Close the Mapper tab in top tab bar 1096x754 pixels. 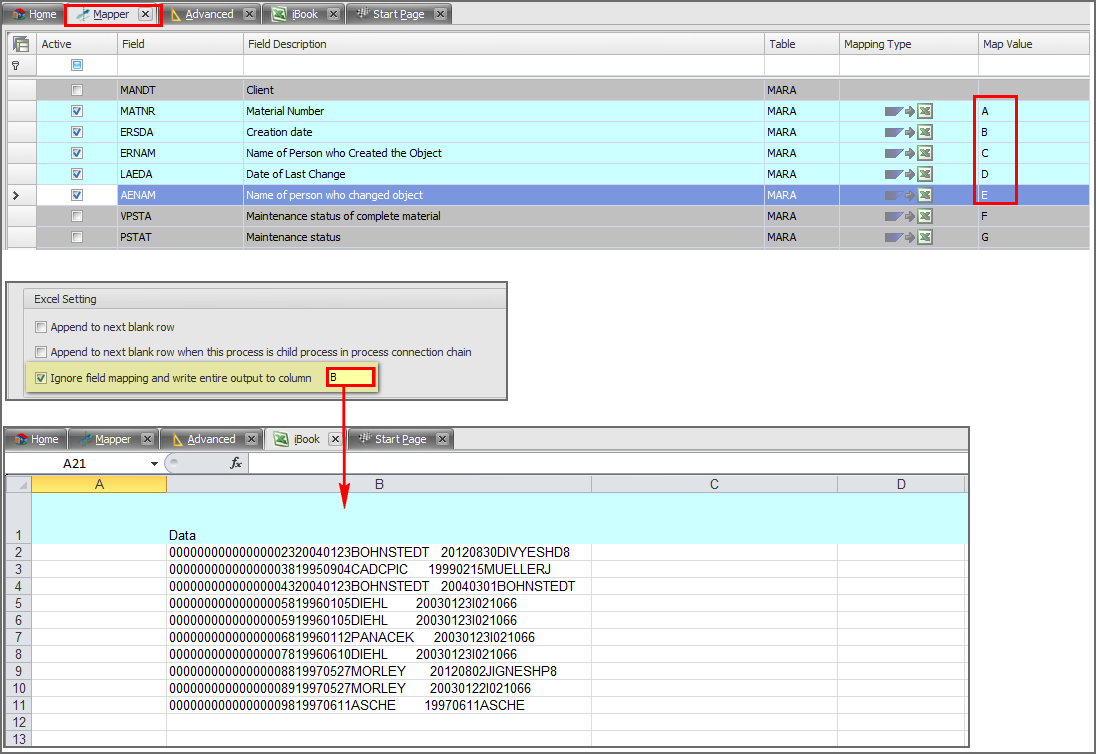click(146, 15)
